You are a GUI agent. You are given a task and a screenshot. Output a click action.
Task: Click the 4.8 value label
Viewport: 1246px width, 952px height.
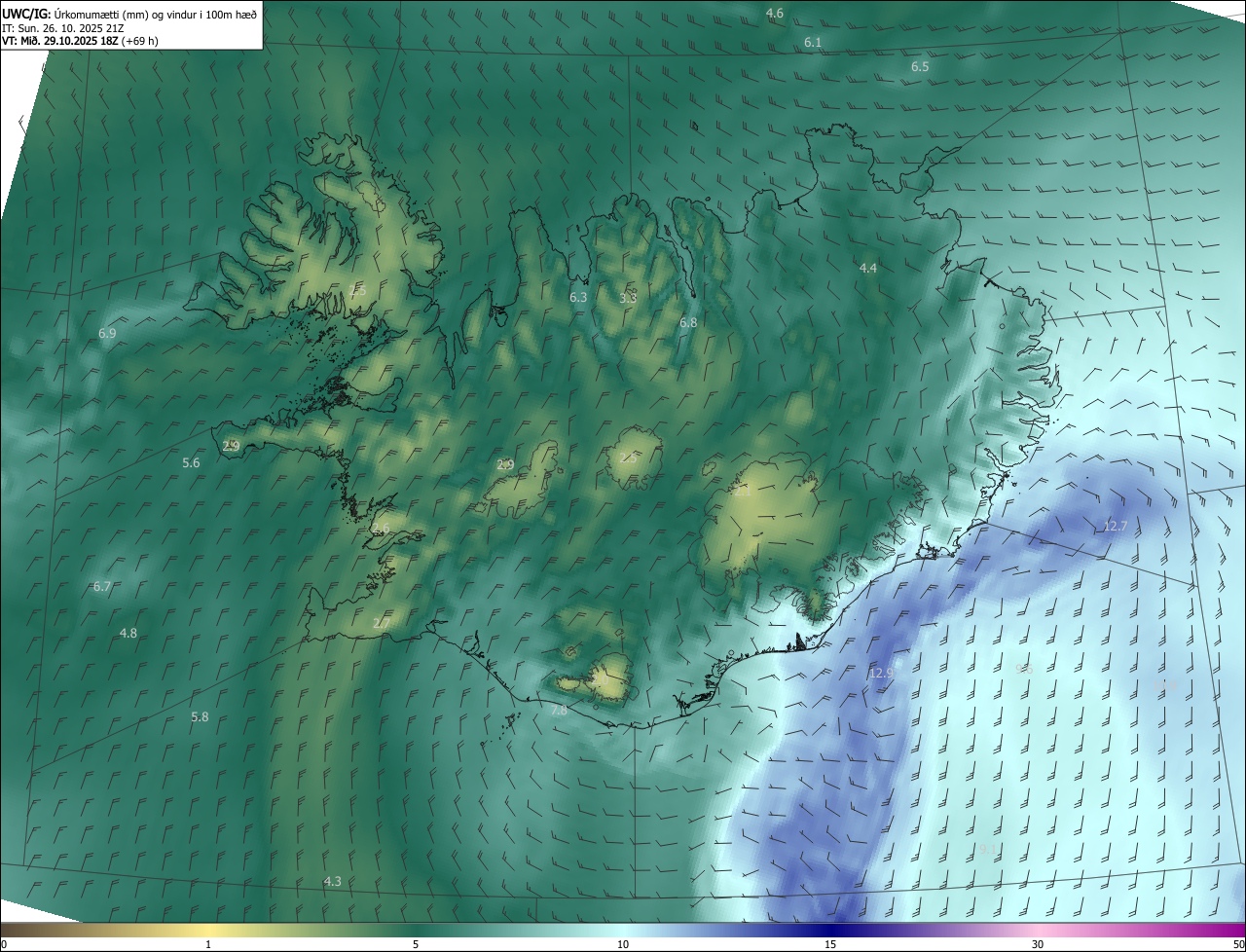(128, 633)
